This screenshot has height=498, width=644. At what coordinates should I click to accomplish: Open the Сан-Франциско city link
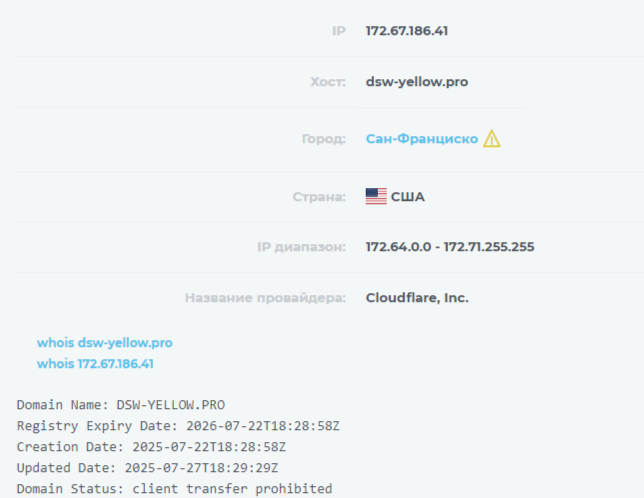[x=422, y=139]
